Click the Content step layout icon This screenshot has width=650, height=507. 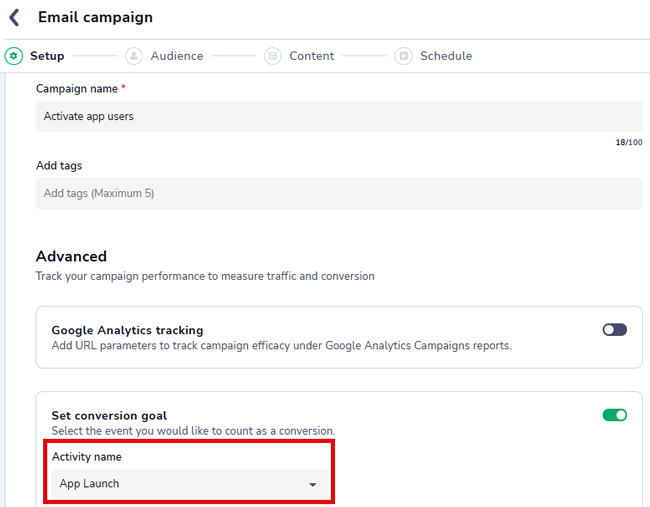[x=273, y=56]
